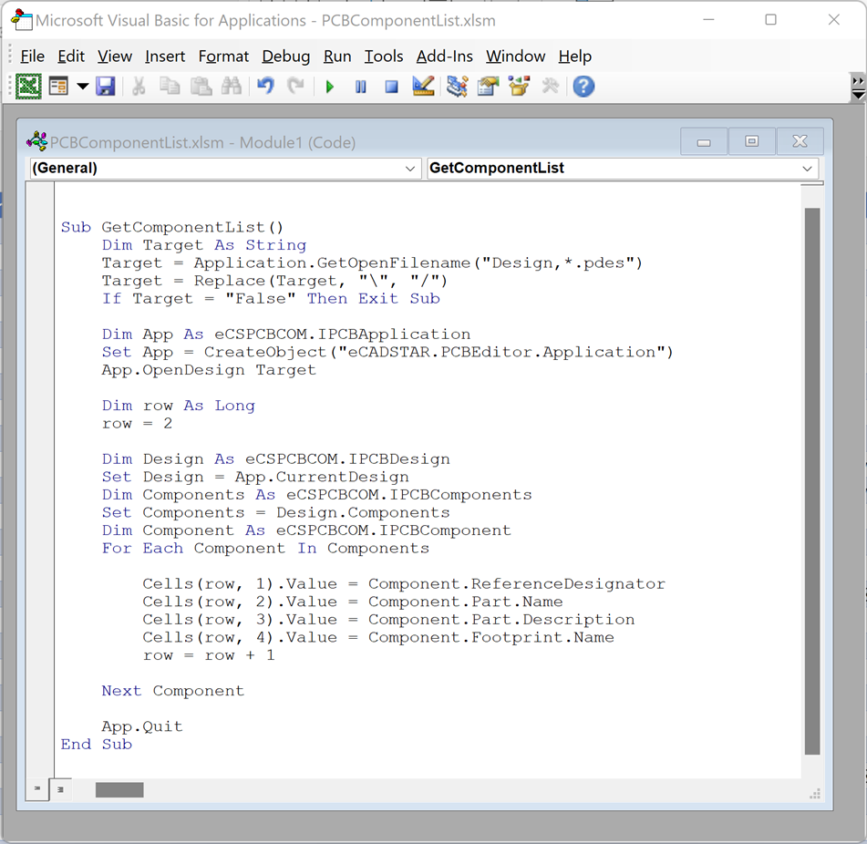867x844 pixels.
Task: Open the GetComponentList procedure dropdown
Action: click(806, 168)
